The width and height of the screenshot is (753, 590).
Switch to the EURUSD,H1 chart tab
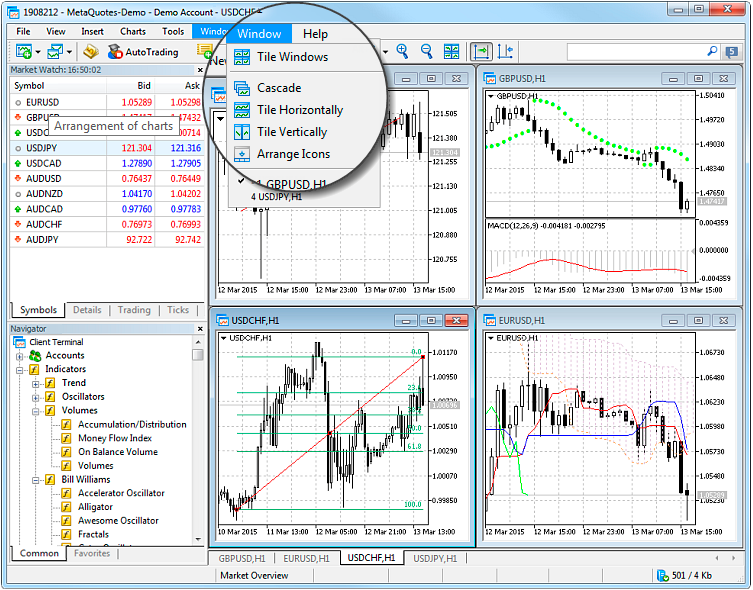[306, 559]
